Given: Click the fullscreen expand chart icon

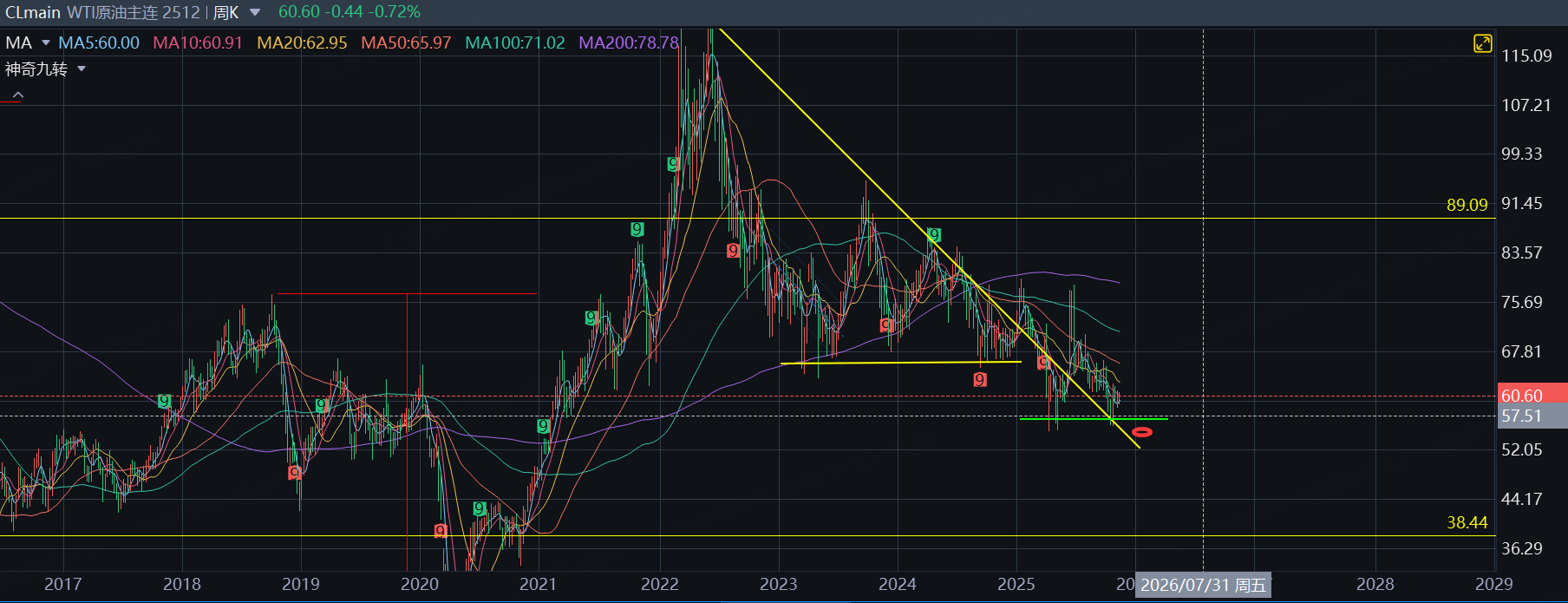Looking at the screenshot, I should pyautogui.click(x=1483, y=43).
